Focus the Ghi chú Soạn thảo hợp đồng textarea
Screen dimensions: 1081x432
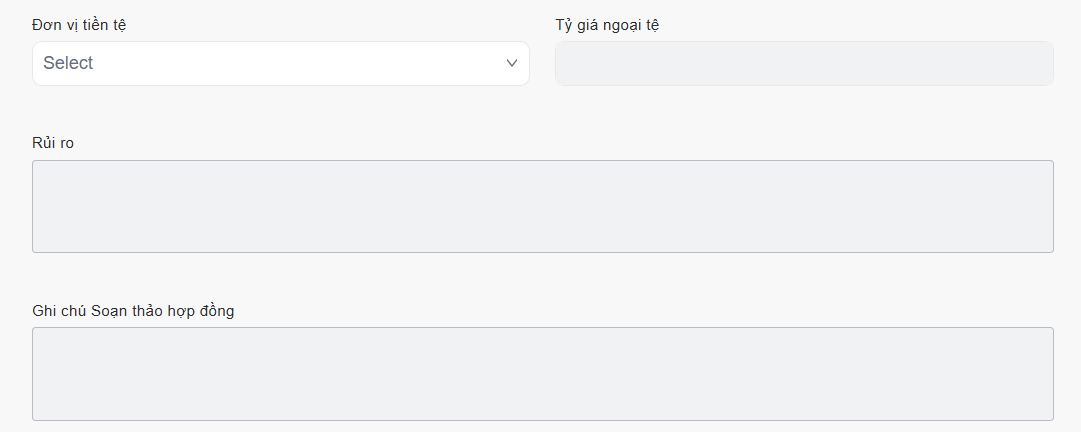click(542, 373)
